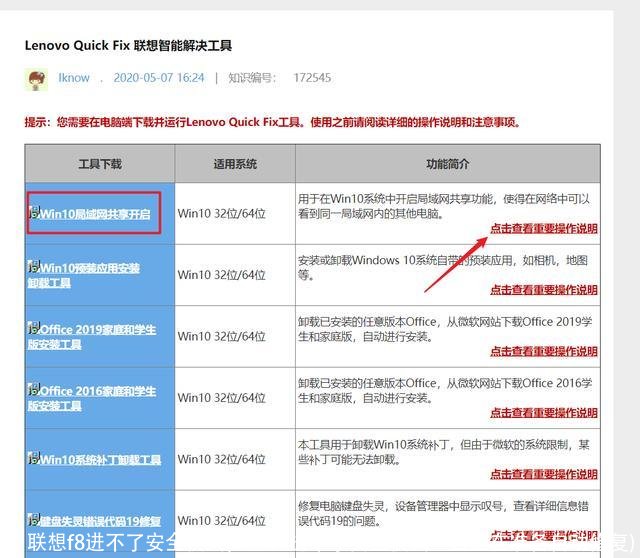Image resolution: width=640 pixels, height=558 pixels.
Task: Click the article title Lenovo Quick Fix 联想智能解决工具
Action: [128, 45]
